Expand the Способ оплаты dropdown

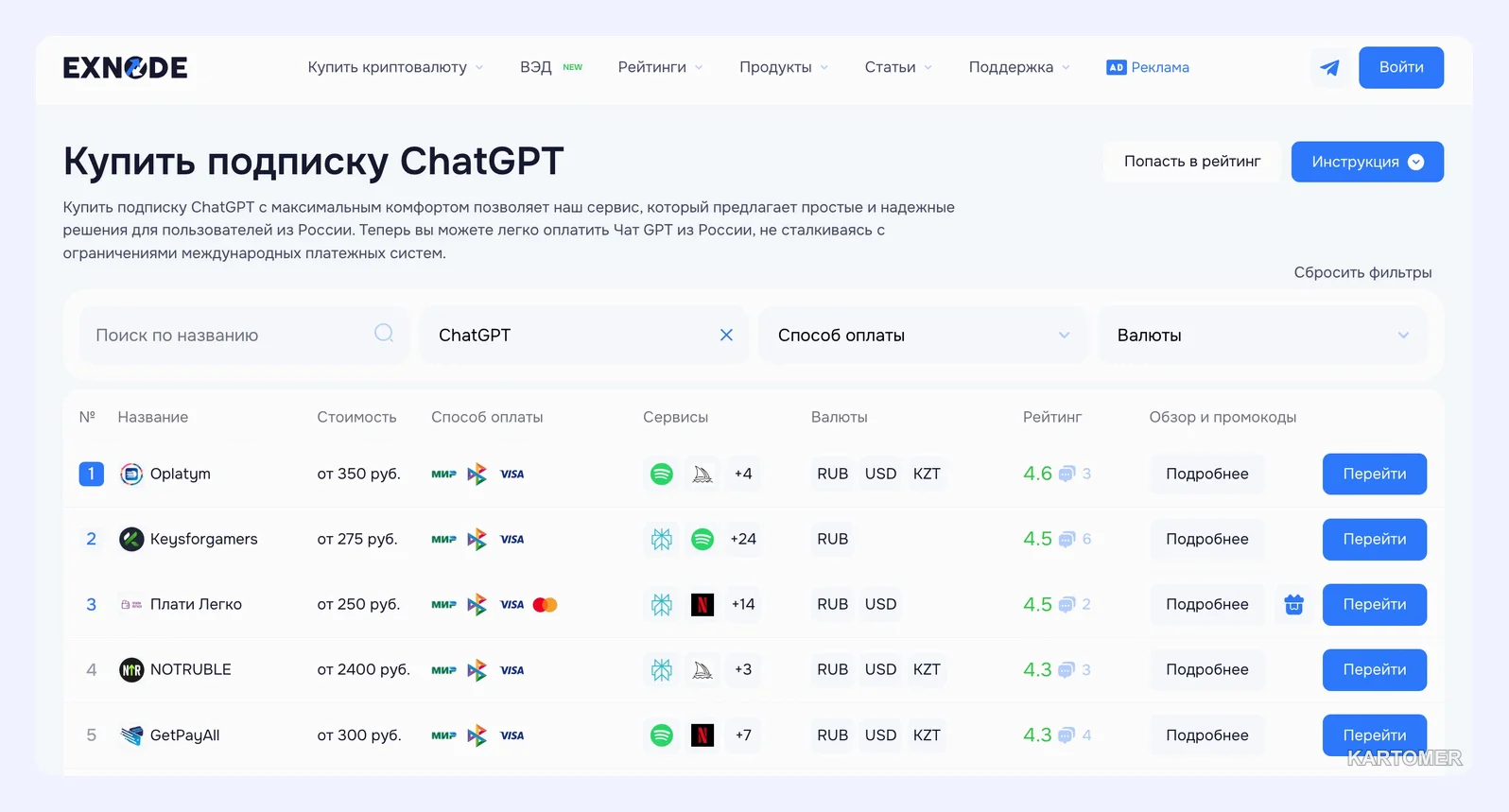coord(923,335)
